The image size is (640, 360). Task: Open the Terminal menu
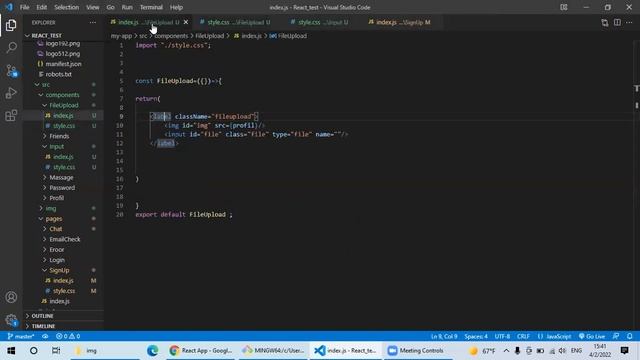(151, 7)
